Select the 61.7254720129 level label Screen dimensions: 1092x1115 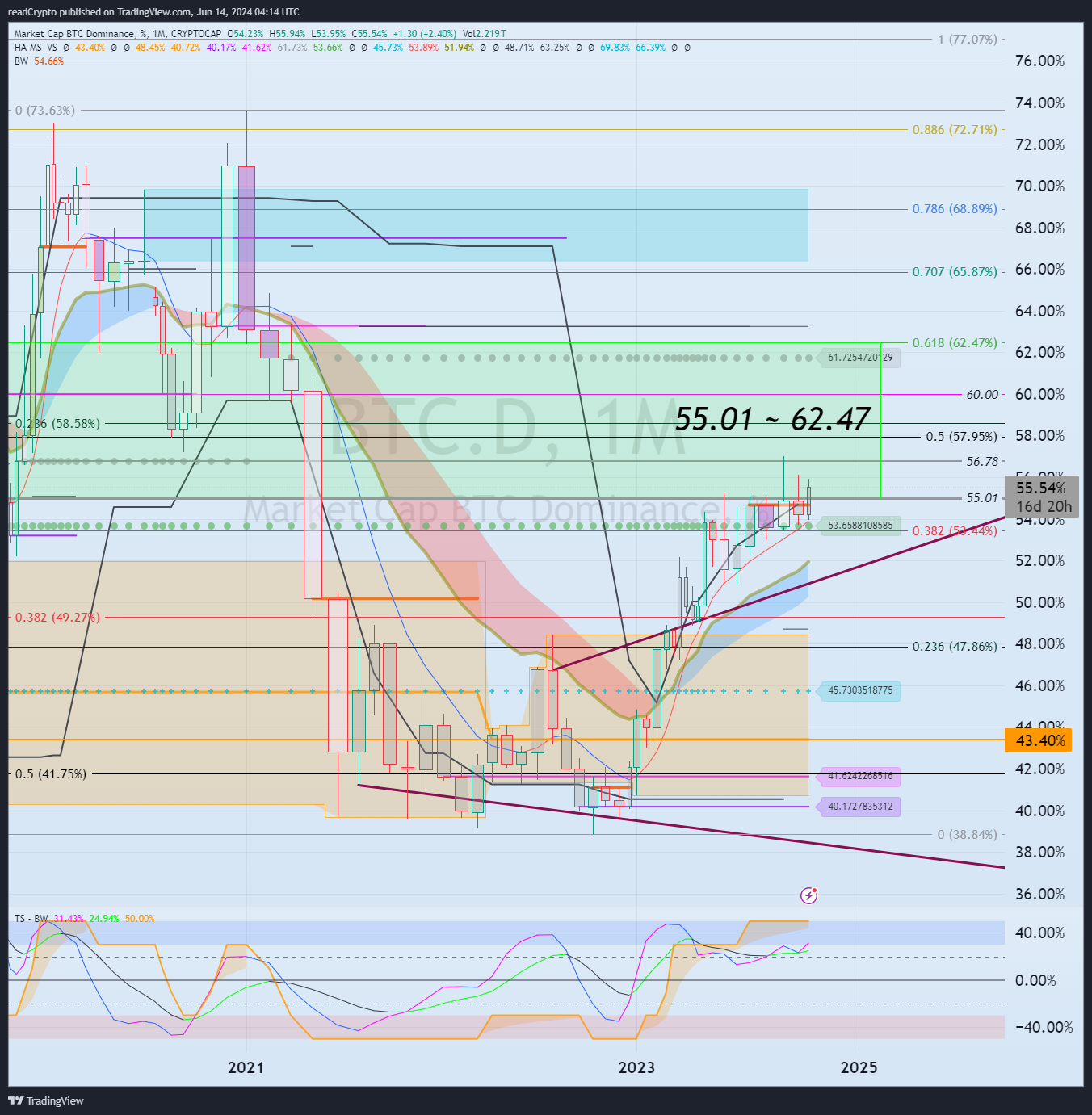click(x=860, y=358)
